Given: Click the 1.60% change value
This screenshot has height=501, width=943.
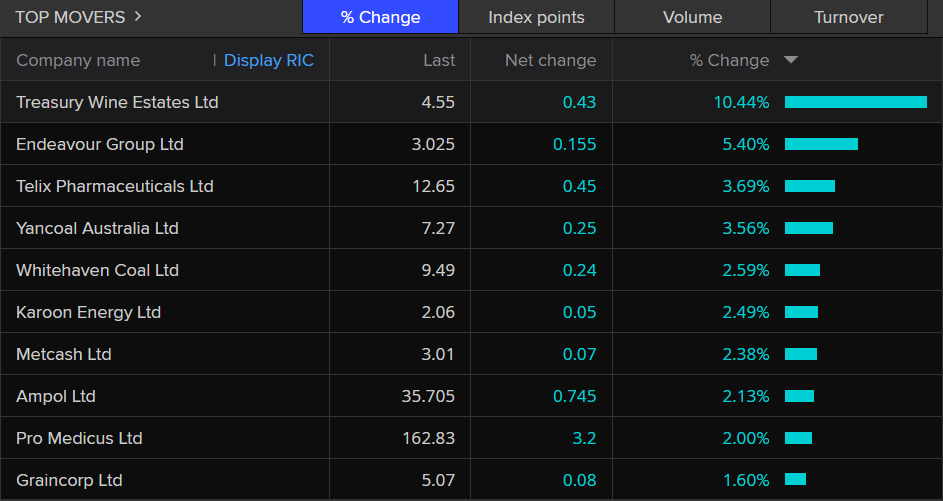Looking at the screenshot, I should [x=746, y=480].
